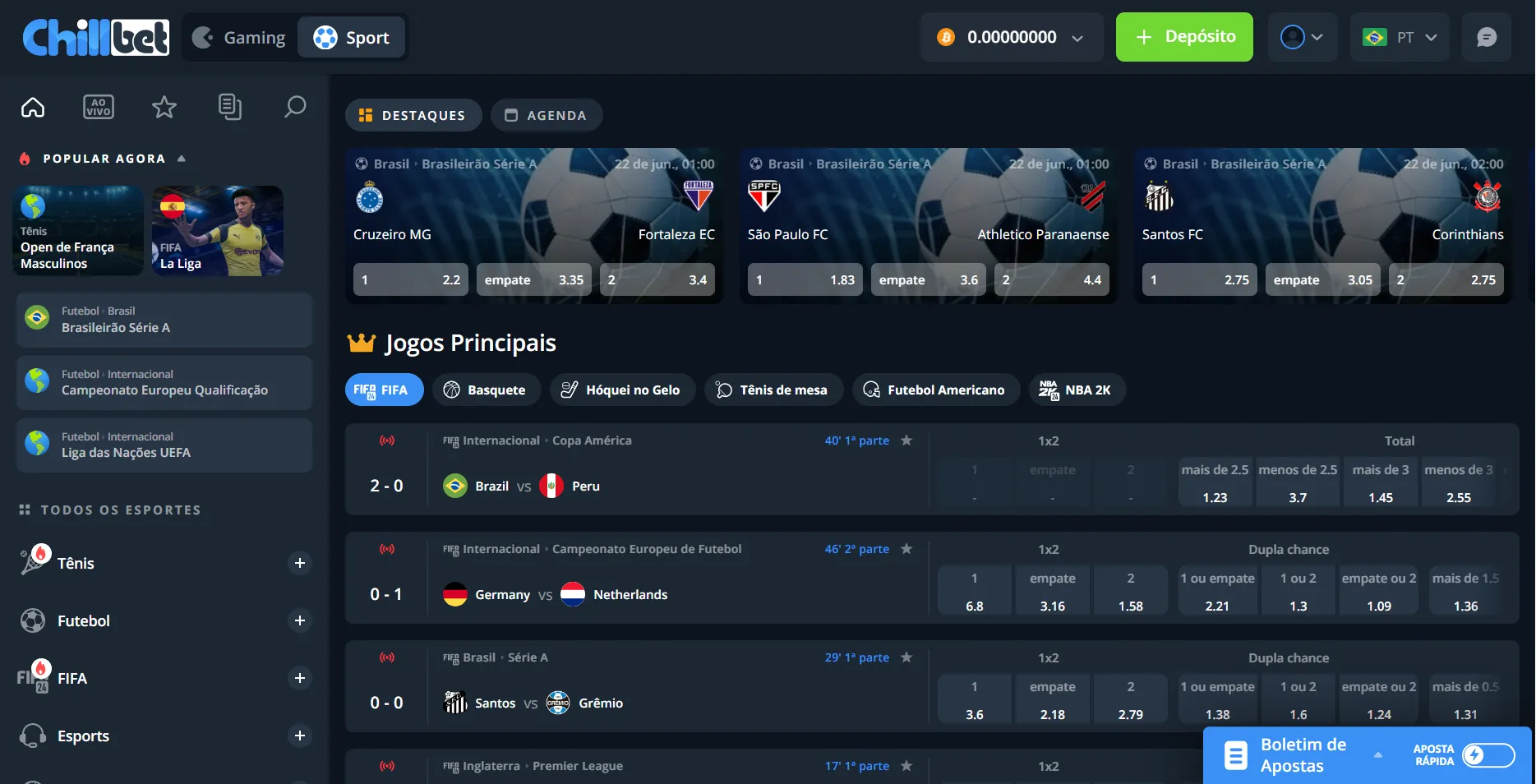Viewport: 1536px width, 784px height.
Task: Favorite the Santos vs Grêmio match star
Action: (906, 657)
